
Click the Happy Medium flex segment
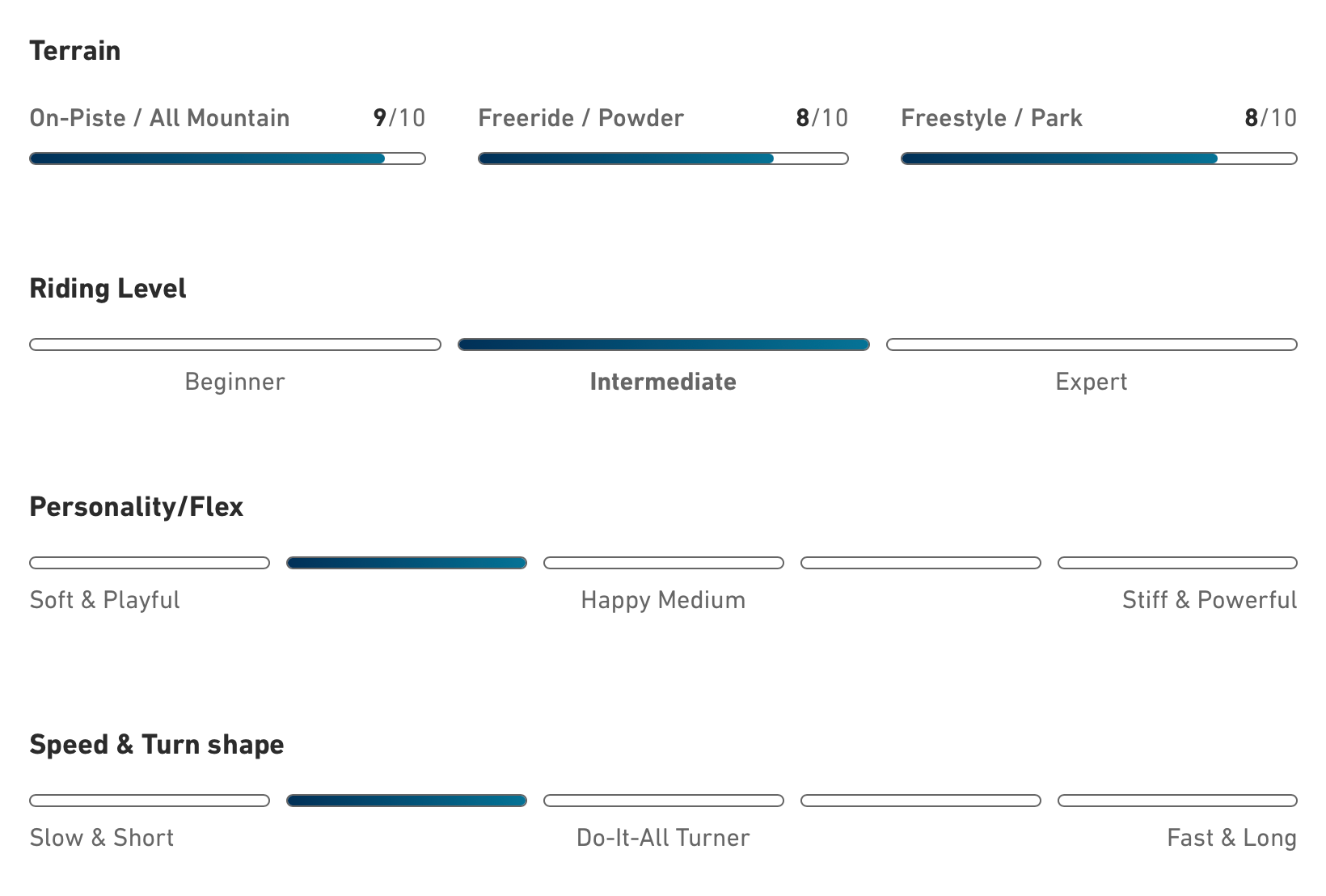[x=664, y=563]
